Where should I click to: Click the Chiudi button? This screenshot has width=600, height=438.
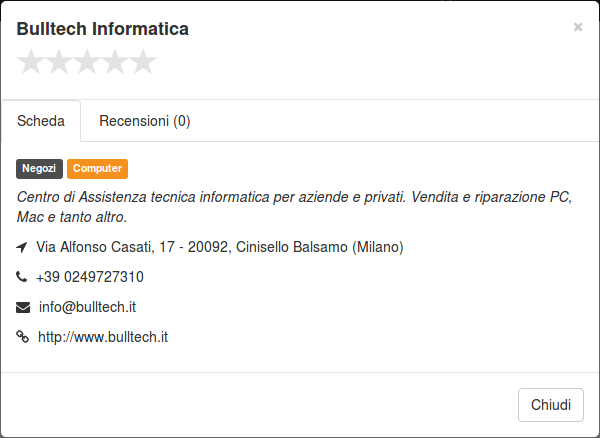coord(551,405)
